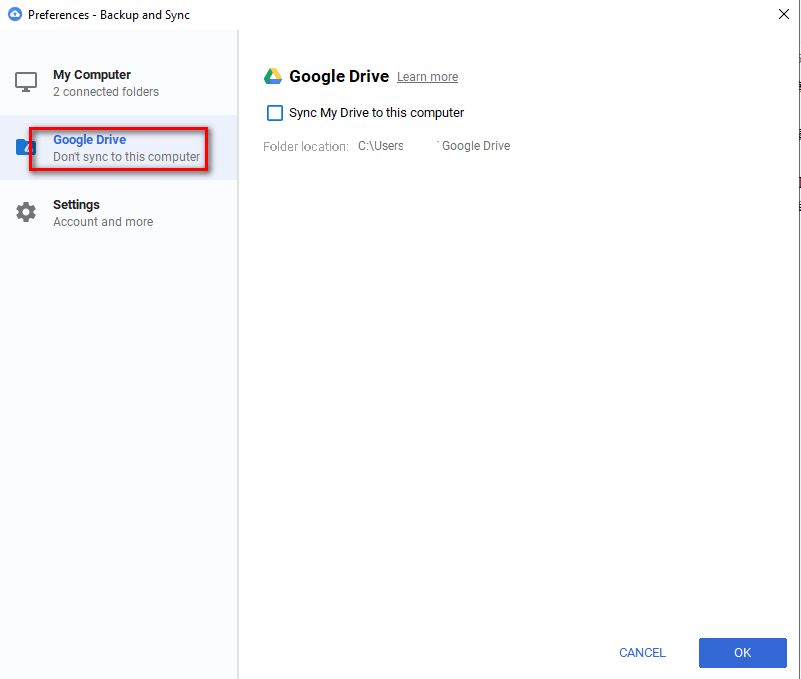801x679 pixels.
Task: Click the My Computer monitor icon
Action: click(26, 82)
